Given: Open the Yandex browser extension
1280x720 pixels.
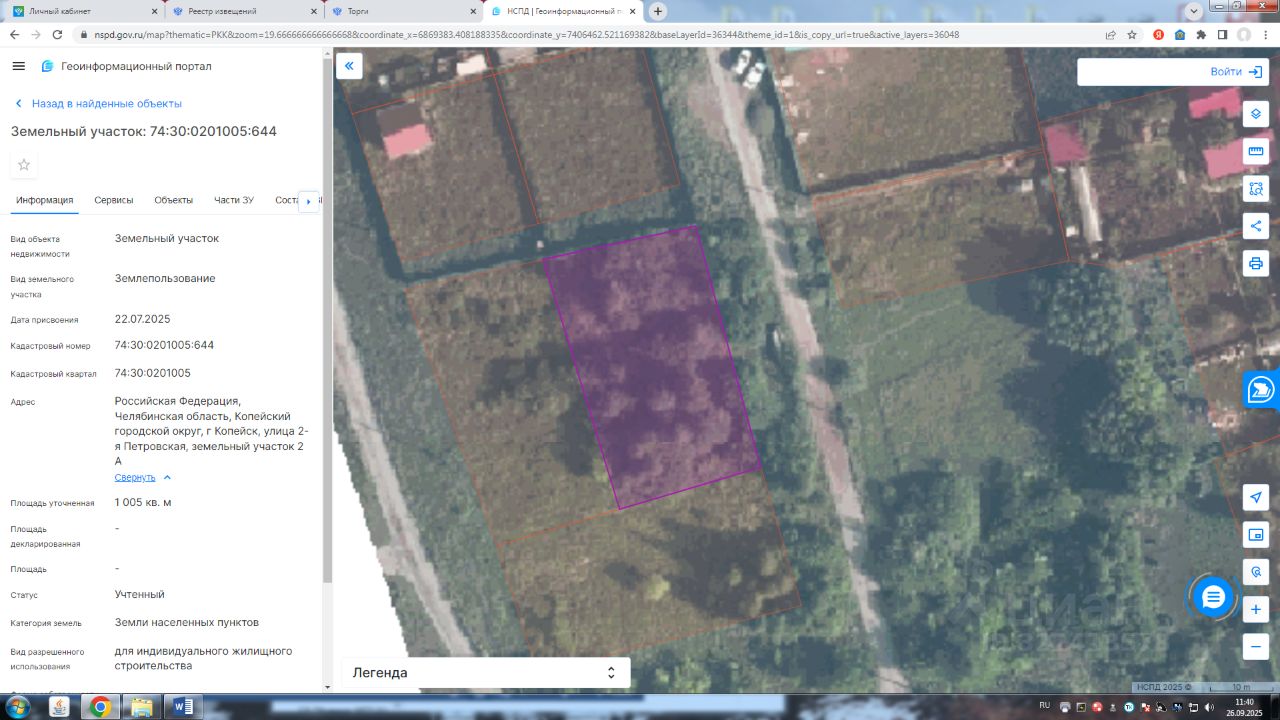Looking at the screenshot, I should [x=1158, y=34].
